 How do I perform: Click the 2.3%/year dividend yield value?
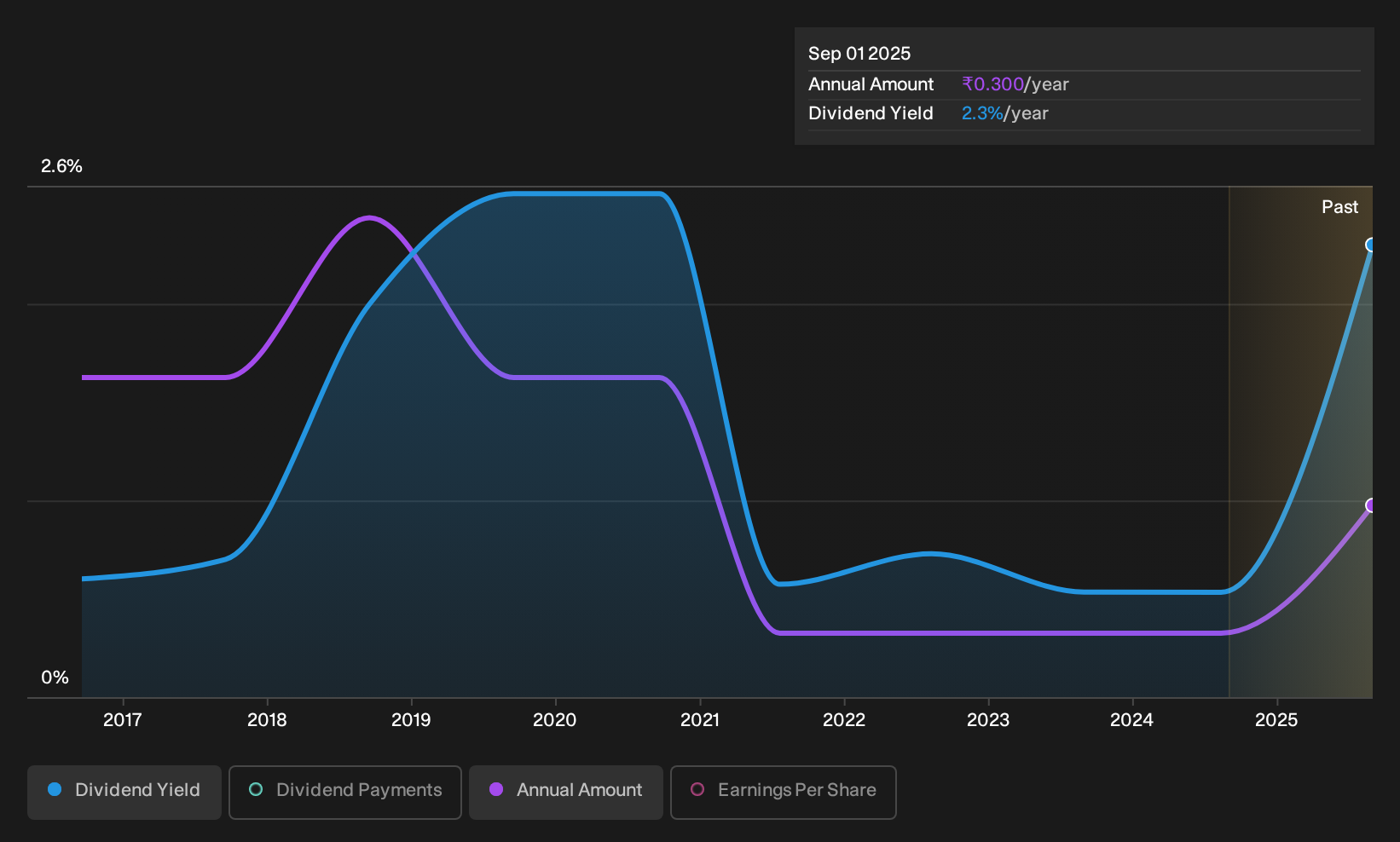[1005, 113]
